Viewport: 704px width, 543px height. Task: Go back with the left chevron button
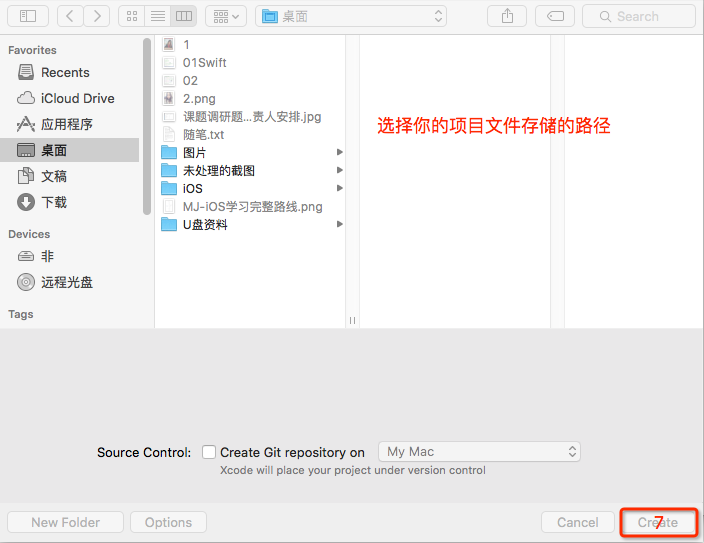pos(70,17)
